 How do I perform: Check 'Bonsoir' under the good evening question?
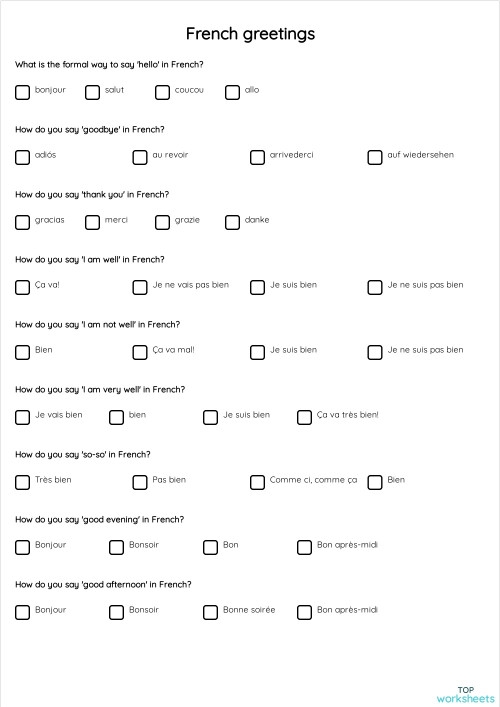pyautogui.click(x=116, y=547)
